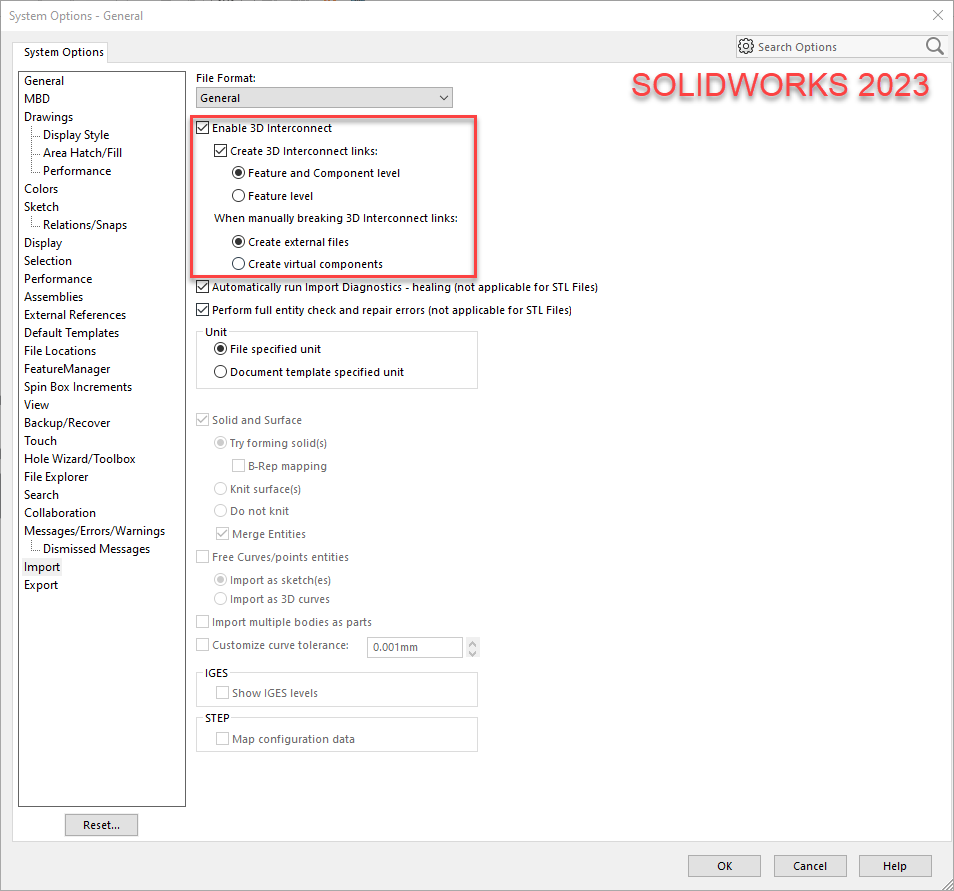
Task: Click the Help button
Action: (x=895, y=866)
